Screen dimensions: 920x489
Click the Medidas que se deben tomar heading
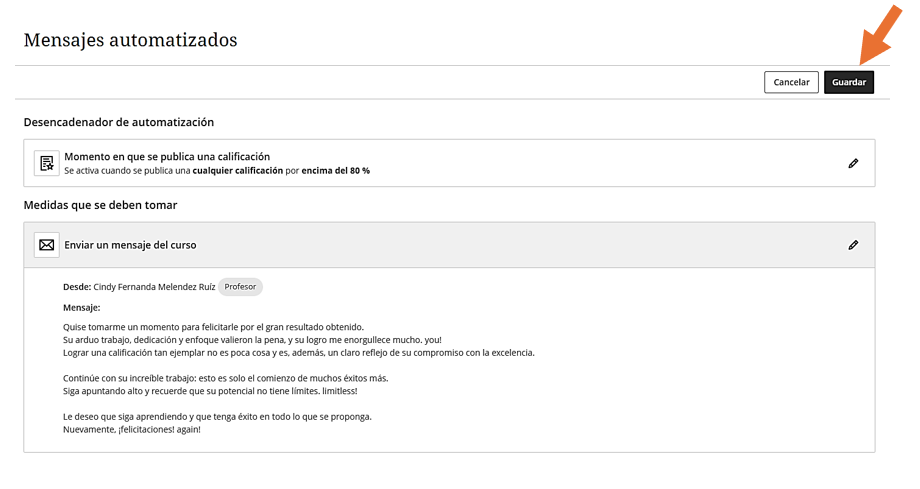coord(100,205)
